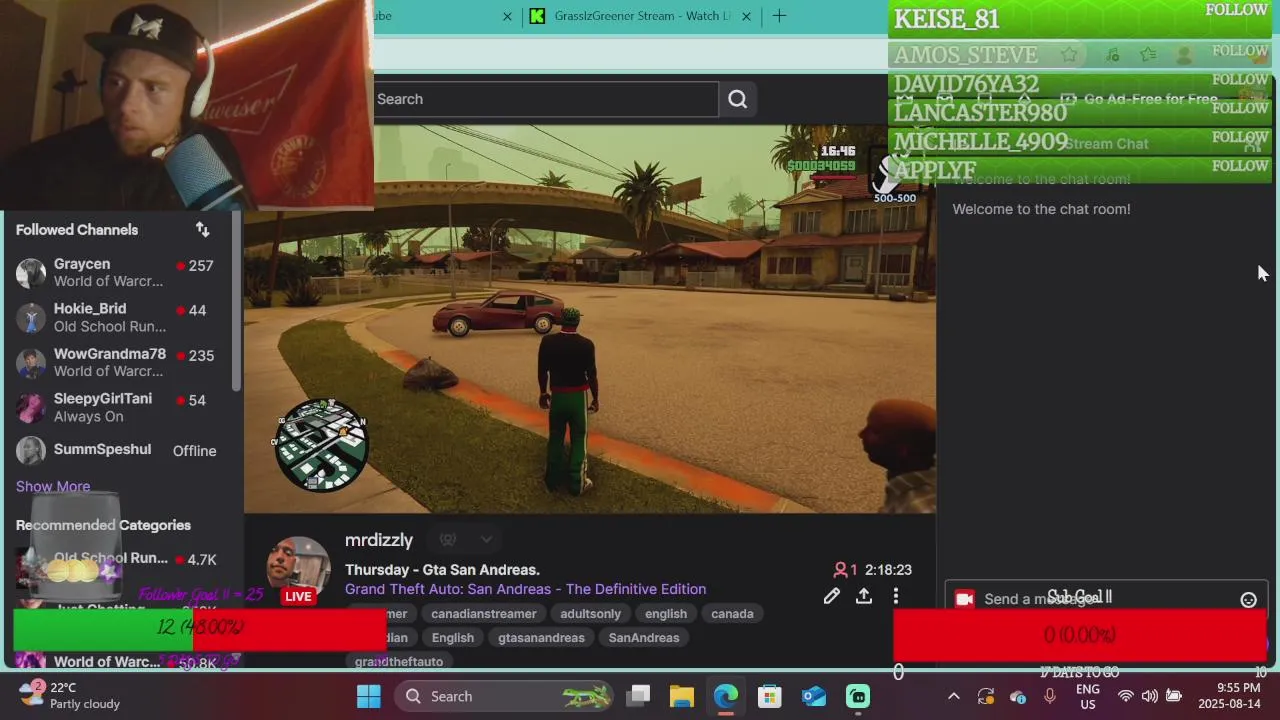Select the adultsonly tag
This screenshot has height=720, width=1280.
pyautogui.click(x=590, y=614)
